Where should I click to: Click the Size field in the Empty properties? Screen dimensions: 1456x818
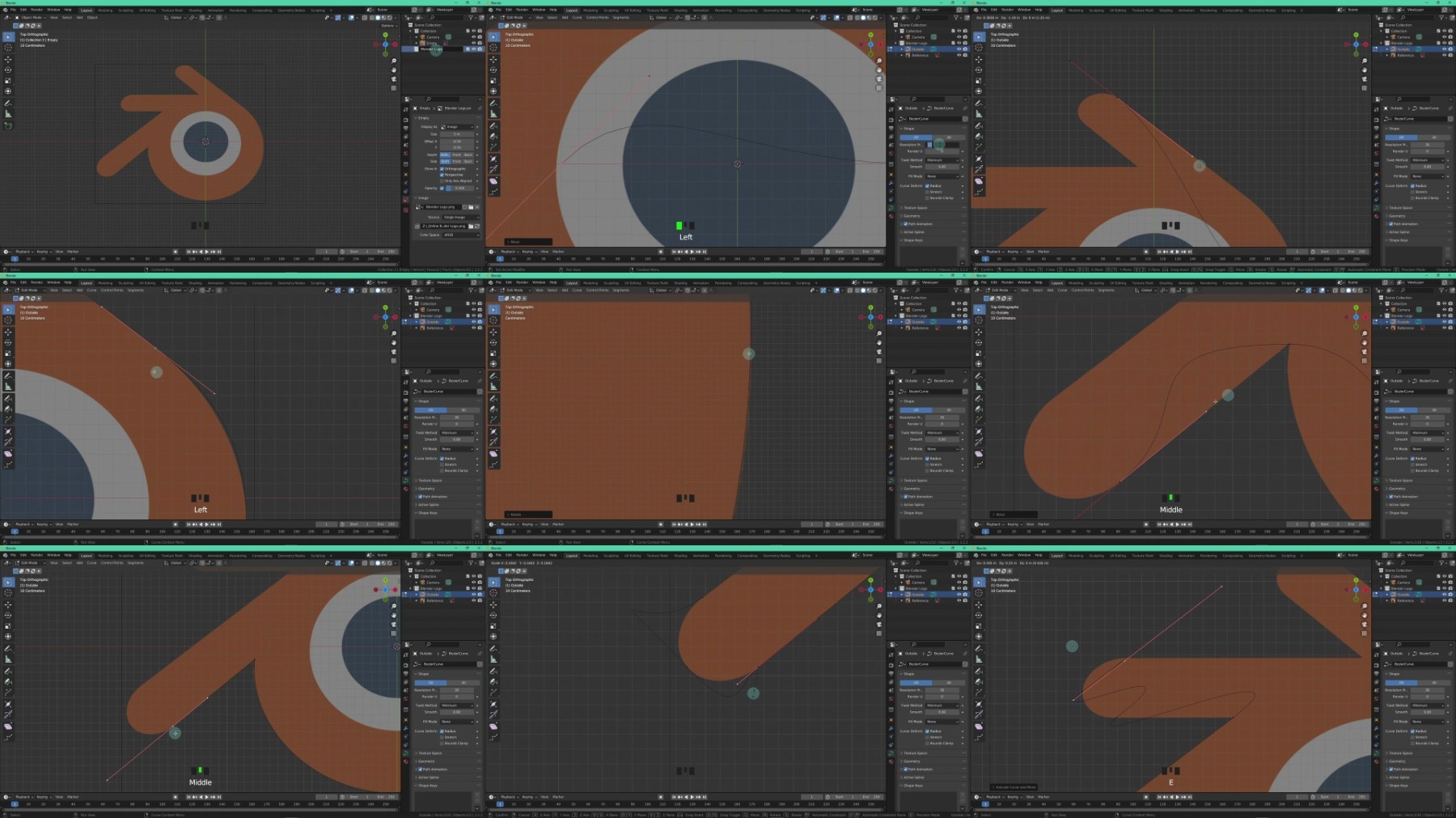457,134
